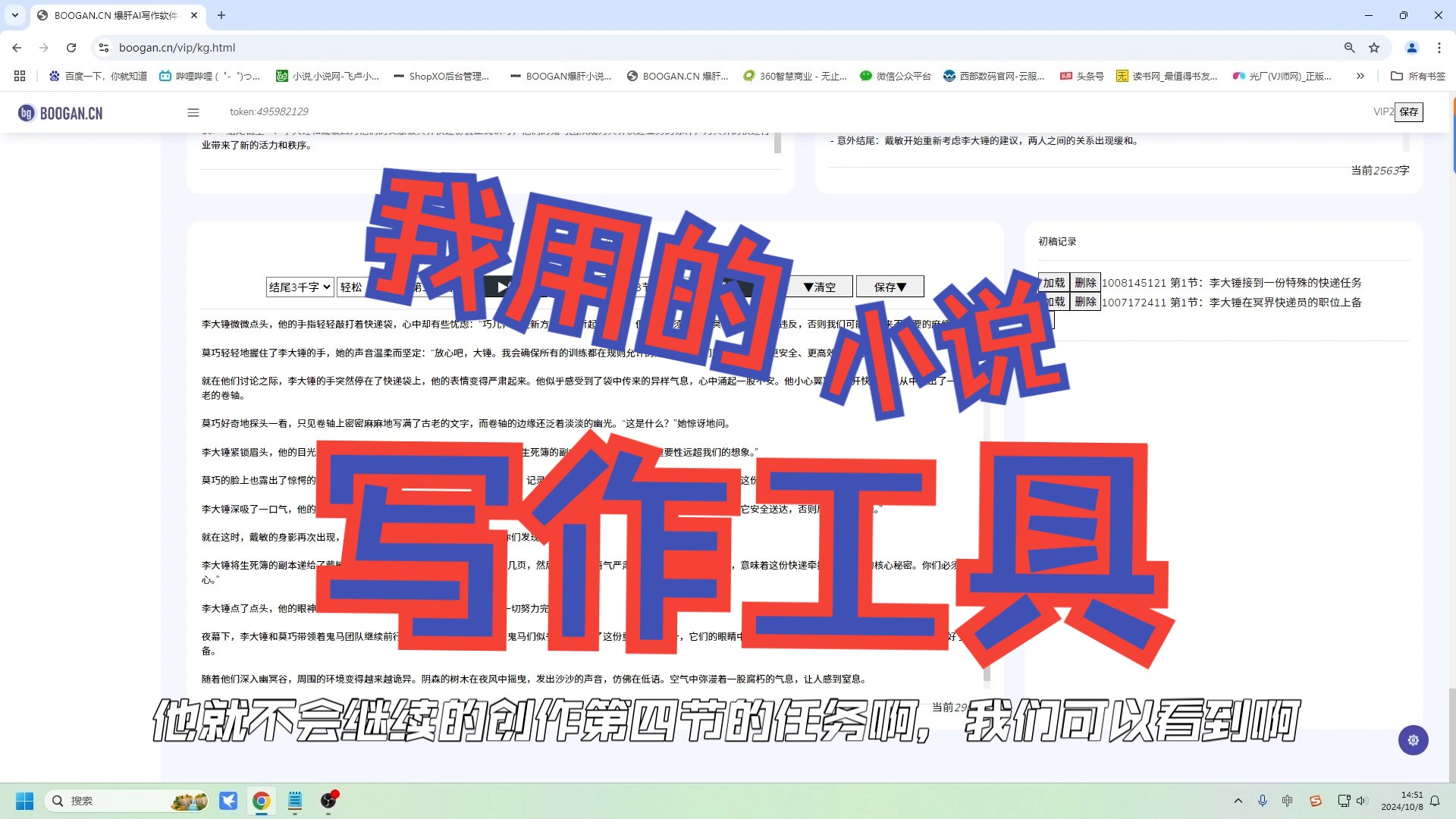The height and width of the screenshot is (819, 1456).
Task: Open the floating settings gear button
Action: click(x=1413, y=740)
